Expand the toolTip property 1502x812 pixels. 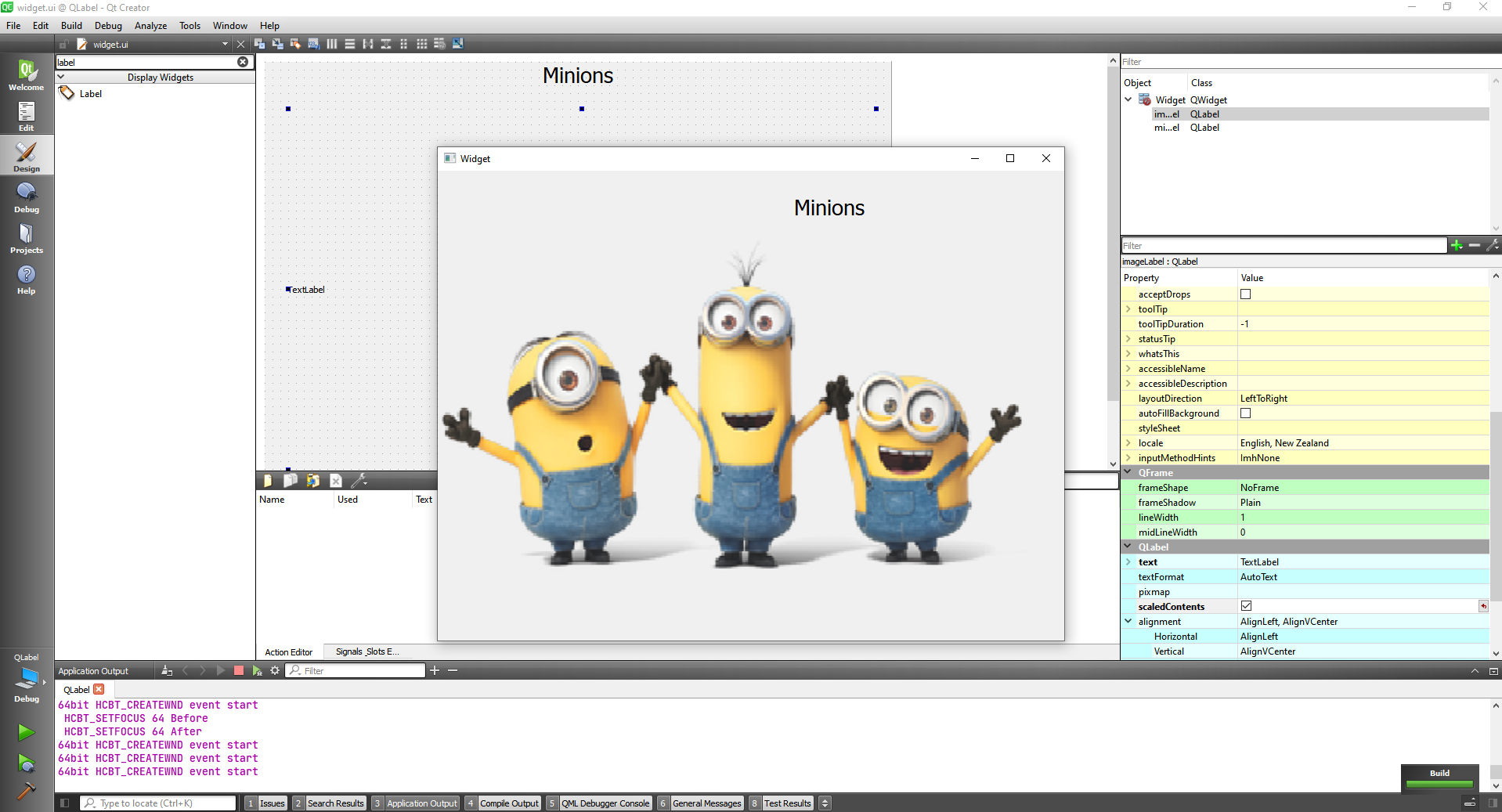pyautogui.click(x=1128, y=309)
